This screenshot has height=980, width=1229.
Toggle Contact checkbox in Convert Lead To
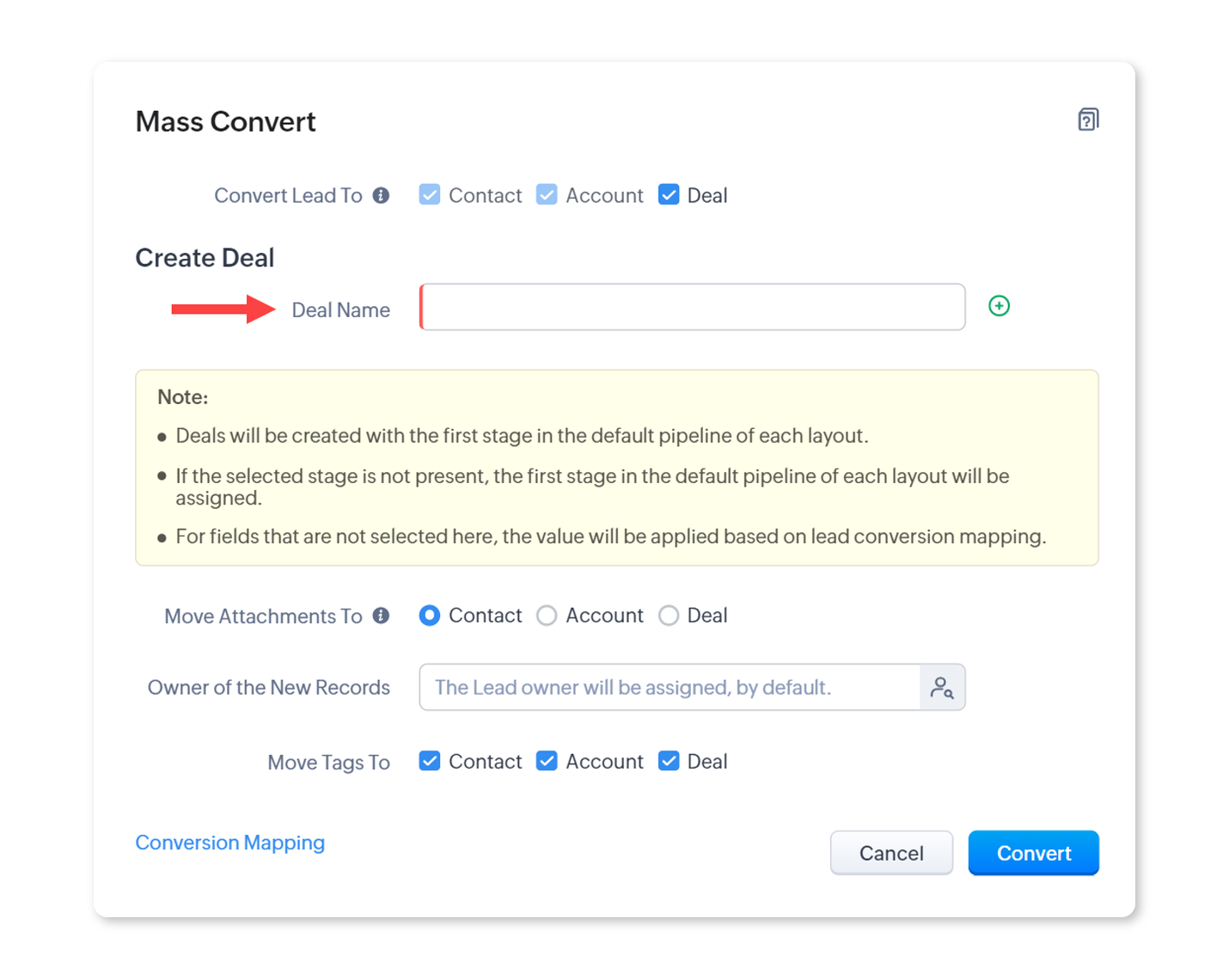click(x=430, y=195)
